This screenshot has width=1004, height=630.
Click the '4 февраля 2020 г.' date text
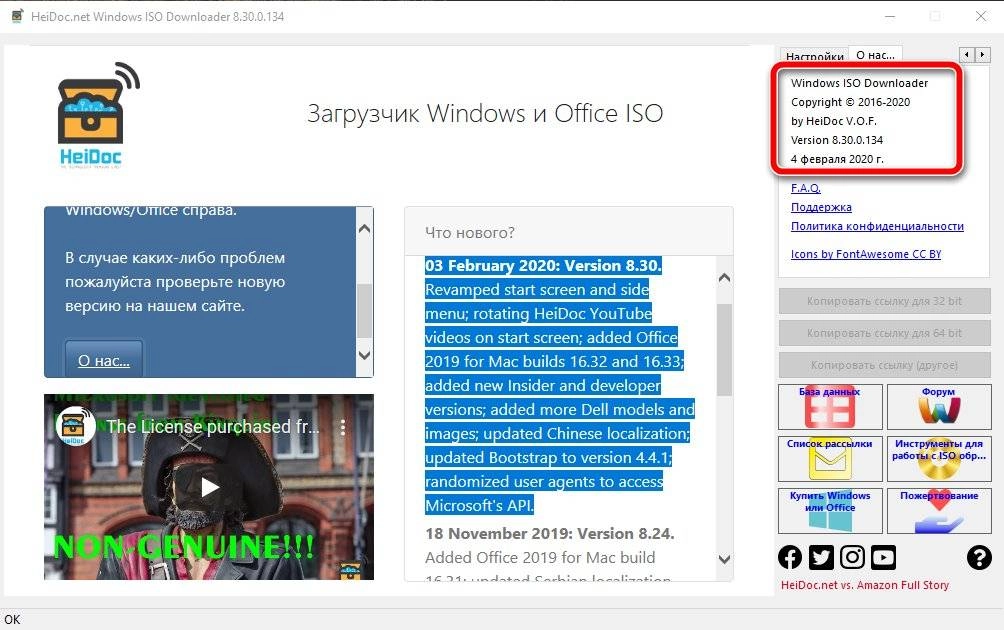pyautogui.click(x=837, y=159)
